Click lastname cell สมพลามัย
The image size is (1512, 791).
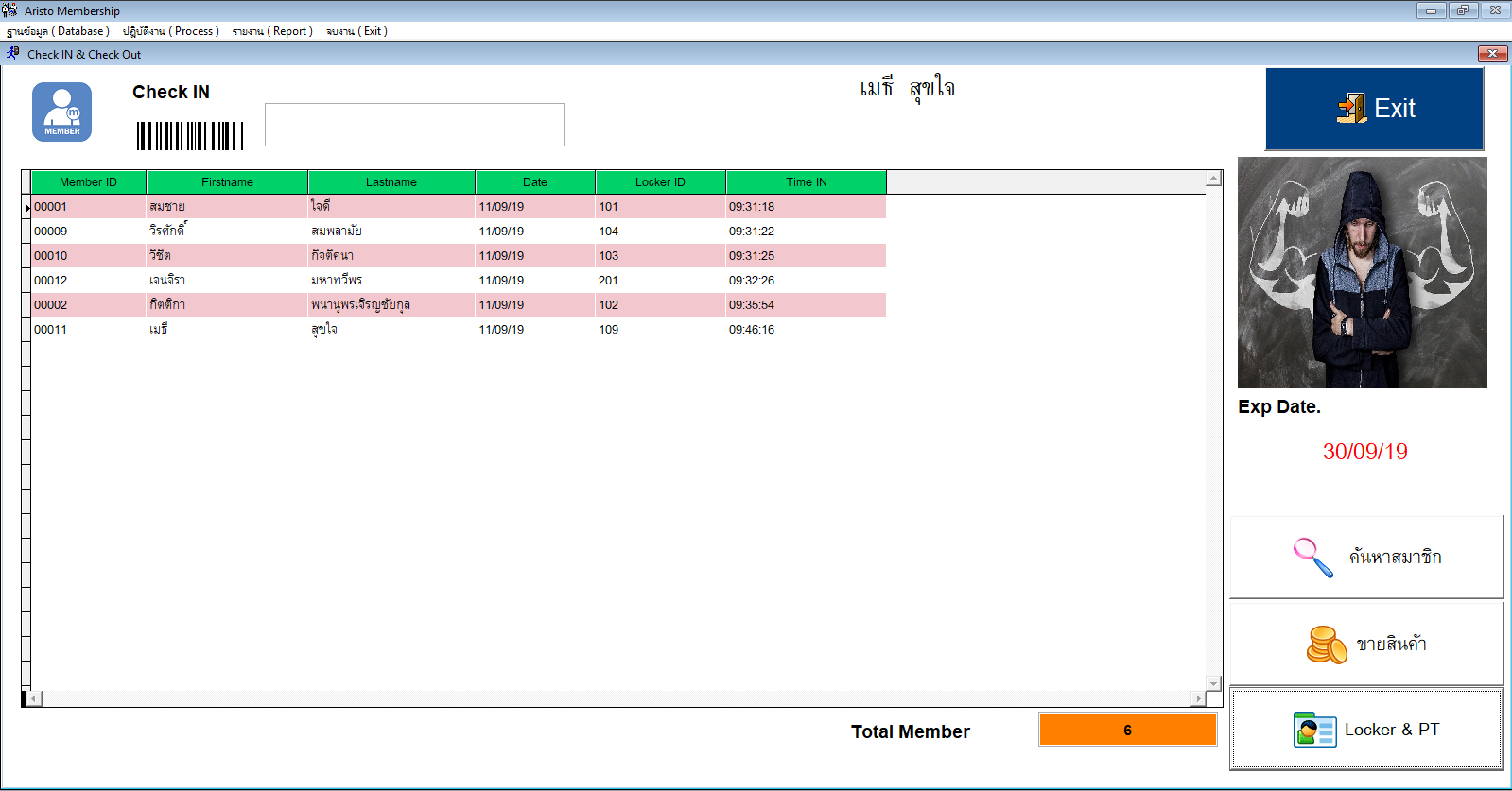point(391,232)
